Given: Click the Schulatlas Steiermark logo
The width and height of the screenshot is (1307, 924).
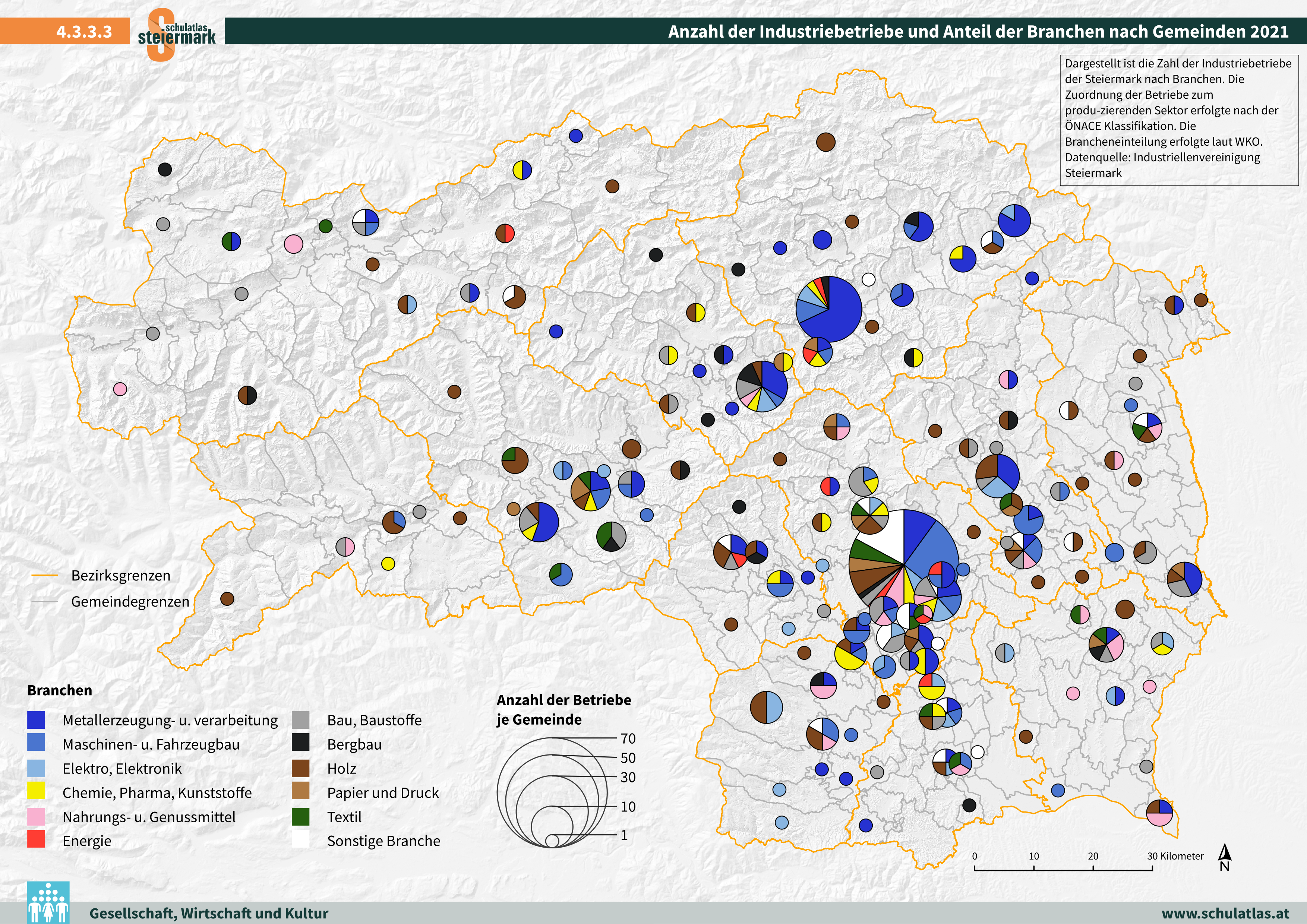Looking at the screenshot, I should pos(176,34).
